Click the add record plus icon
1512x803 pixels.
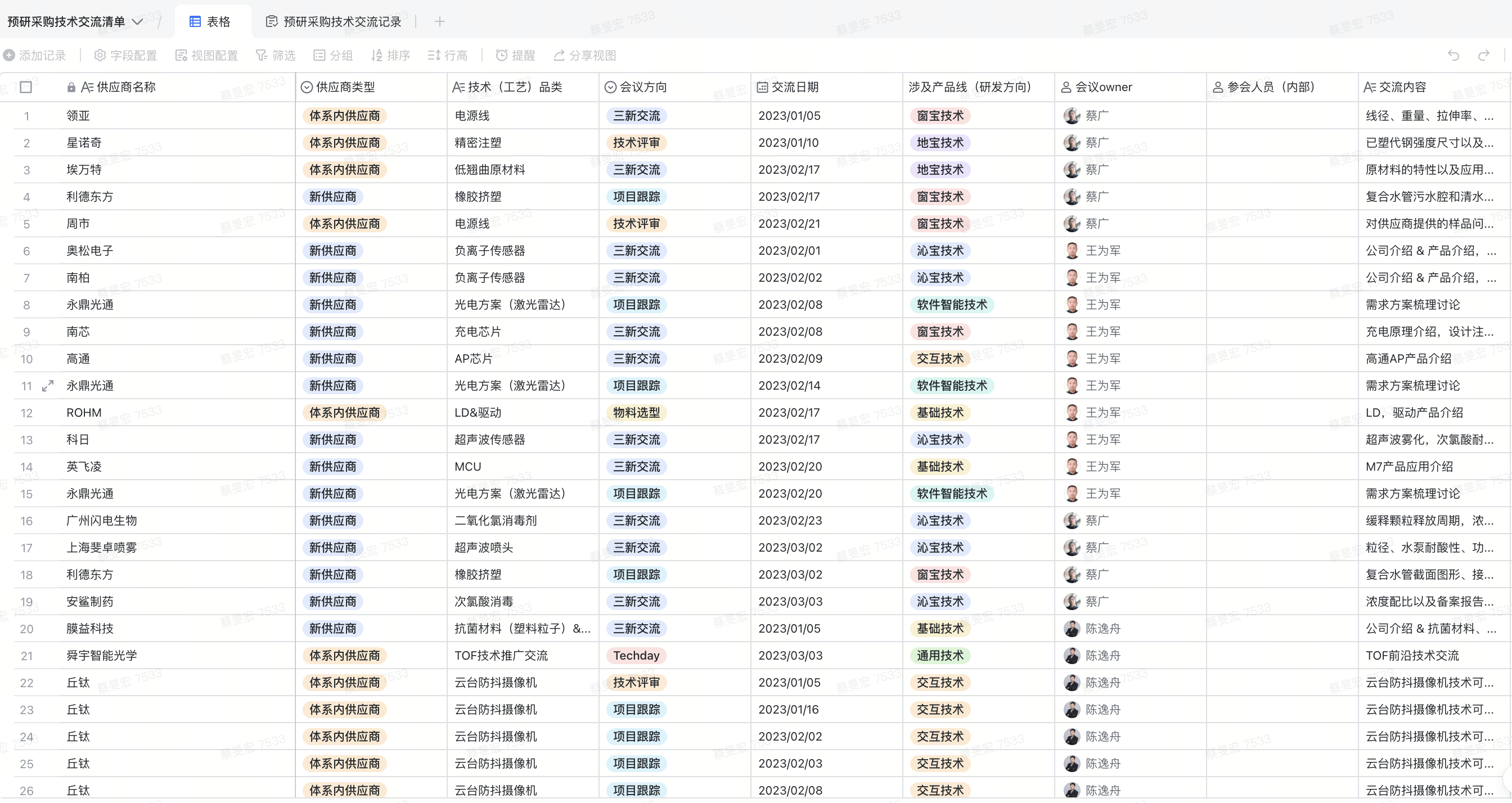point(10,55)
